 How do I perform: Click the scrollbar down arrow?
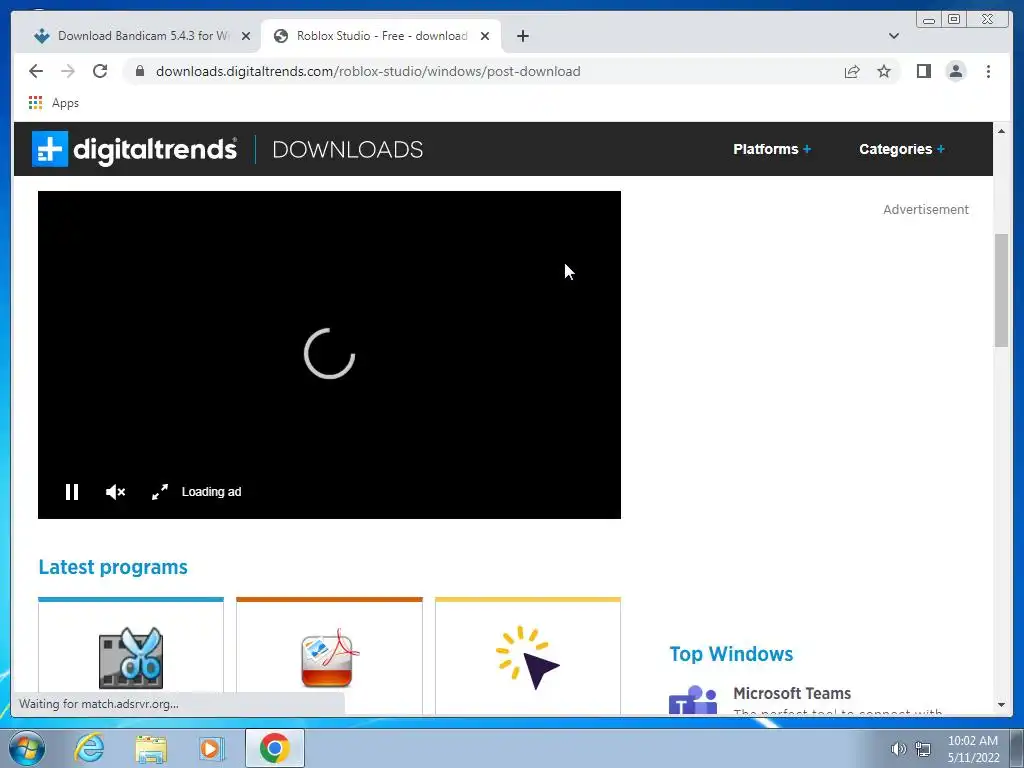(x=1001, y=705)
